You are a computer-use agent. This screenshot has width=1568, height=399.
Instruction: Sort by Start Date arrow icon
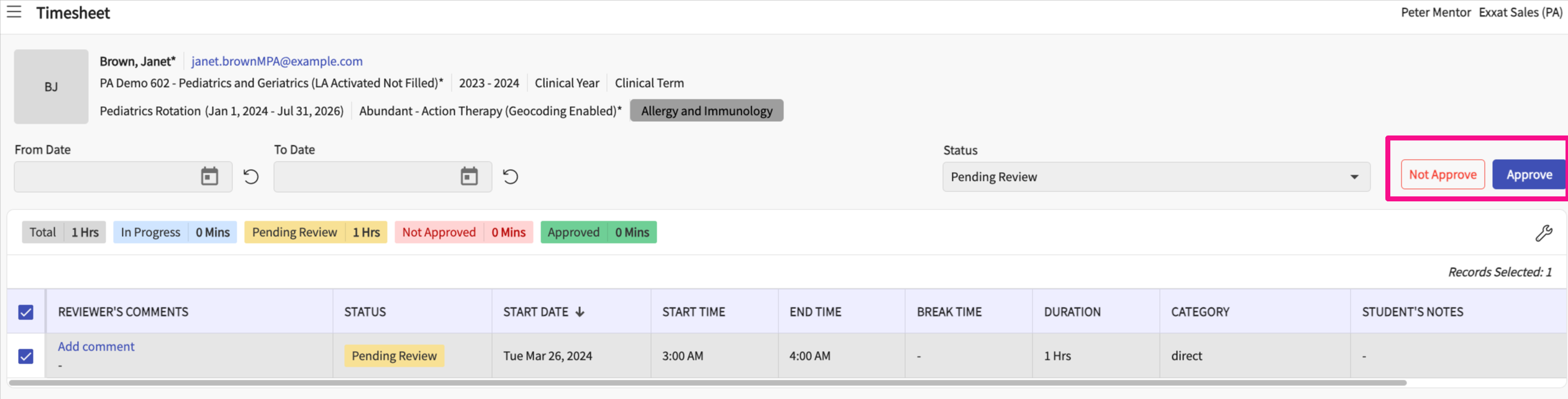pos(580,312)
